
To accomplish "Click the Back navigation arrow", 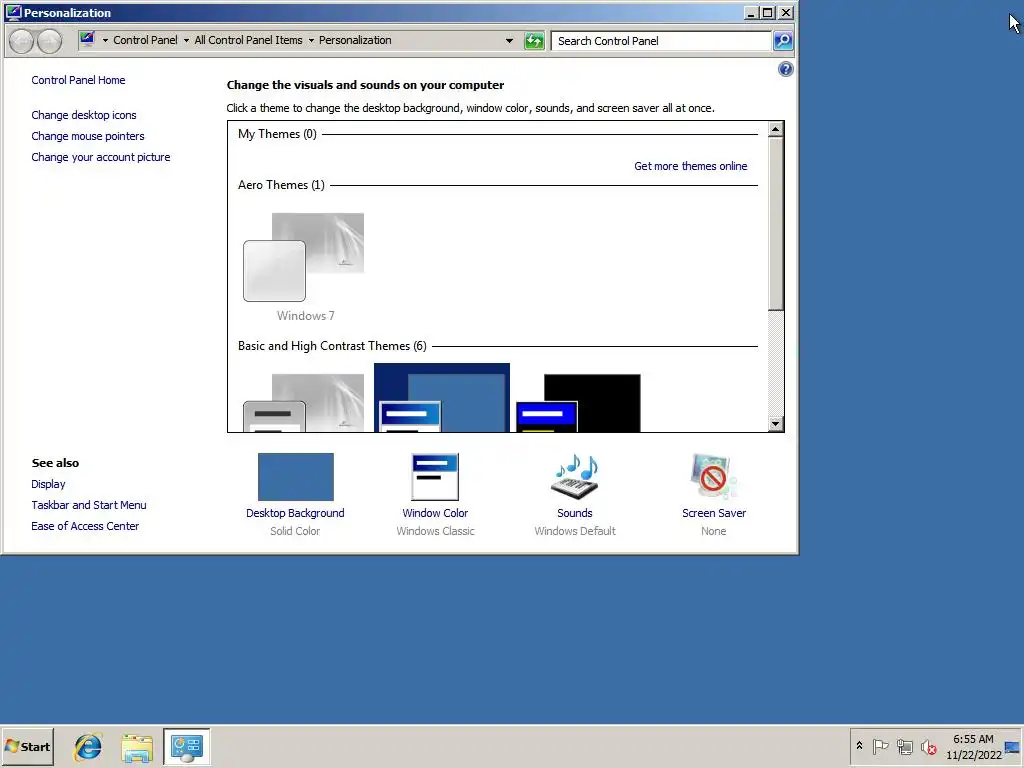I will pyautogui.click(x=22, y=41).
